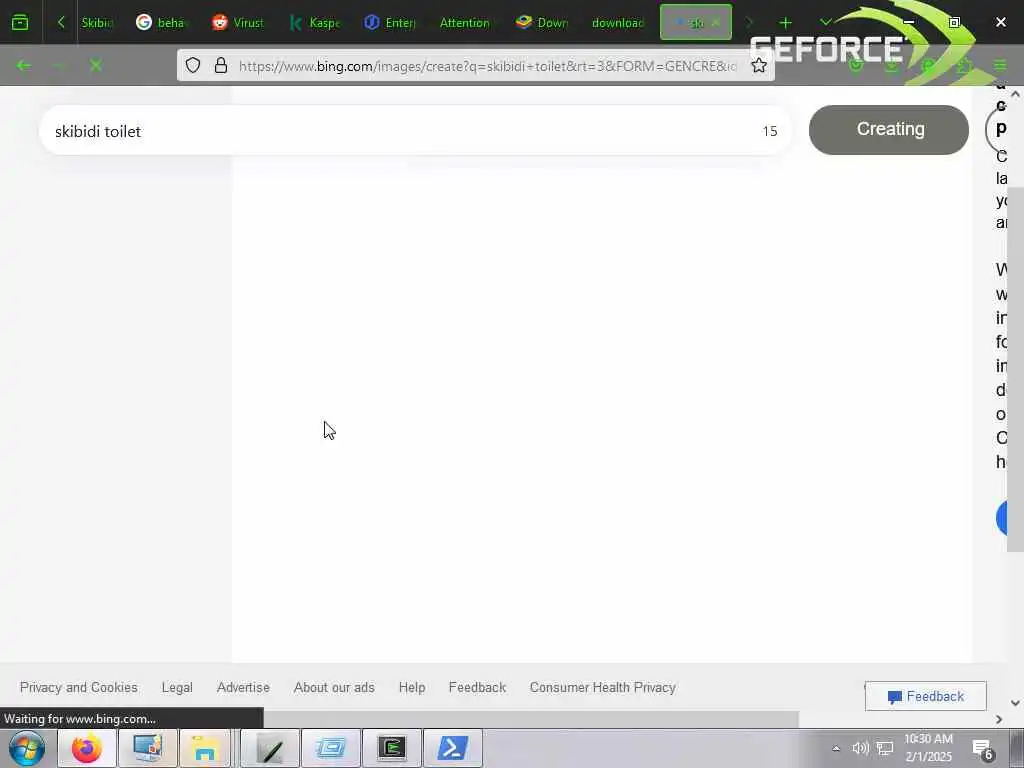This screenshot has width=1024, height=768.
Task: Click the horizontal scrollbar thumb
Action: point(530,719)
